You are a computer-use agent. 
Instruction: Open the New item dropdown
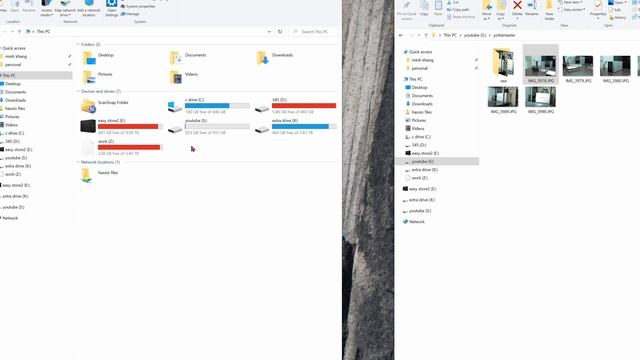571,2
